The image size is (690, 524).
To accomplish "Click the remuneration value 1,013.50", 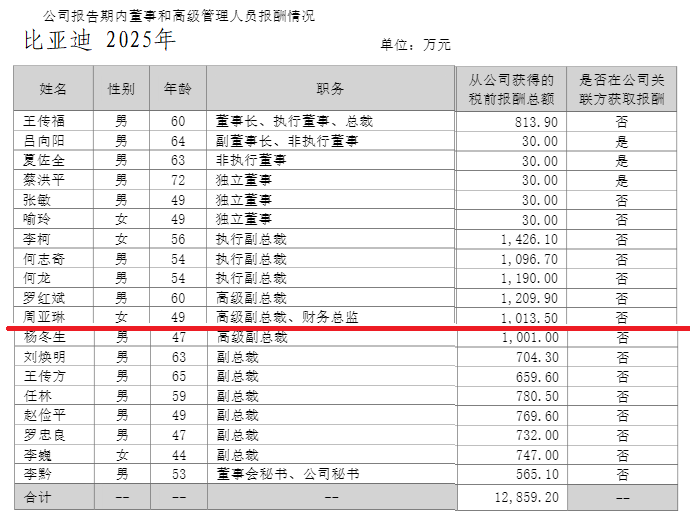I will click(529, 318).
